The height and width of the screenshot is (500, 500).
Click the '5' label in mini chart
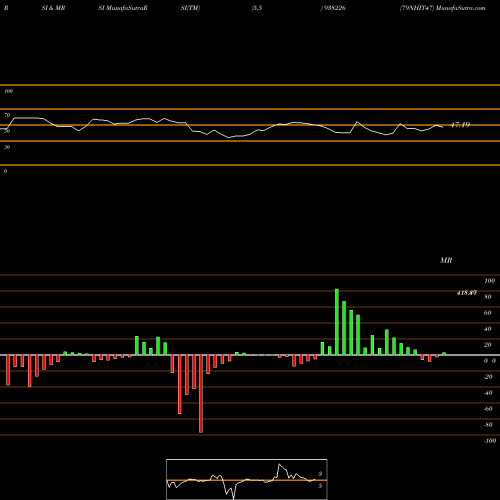tap(320, 486)
